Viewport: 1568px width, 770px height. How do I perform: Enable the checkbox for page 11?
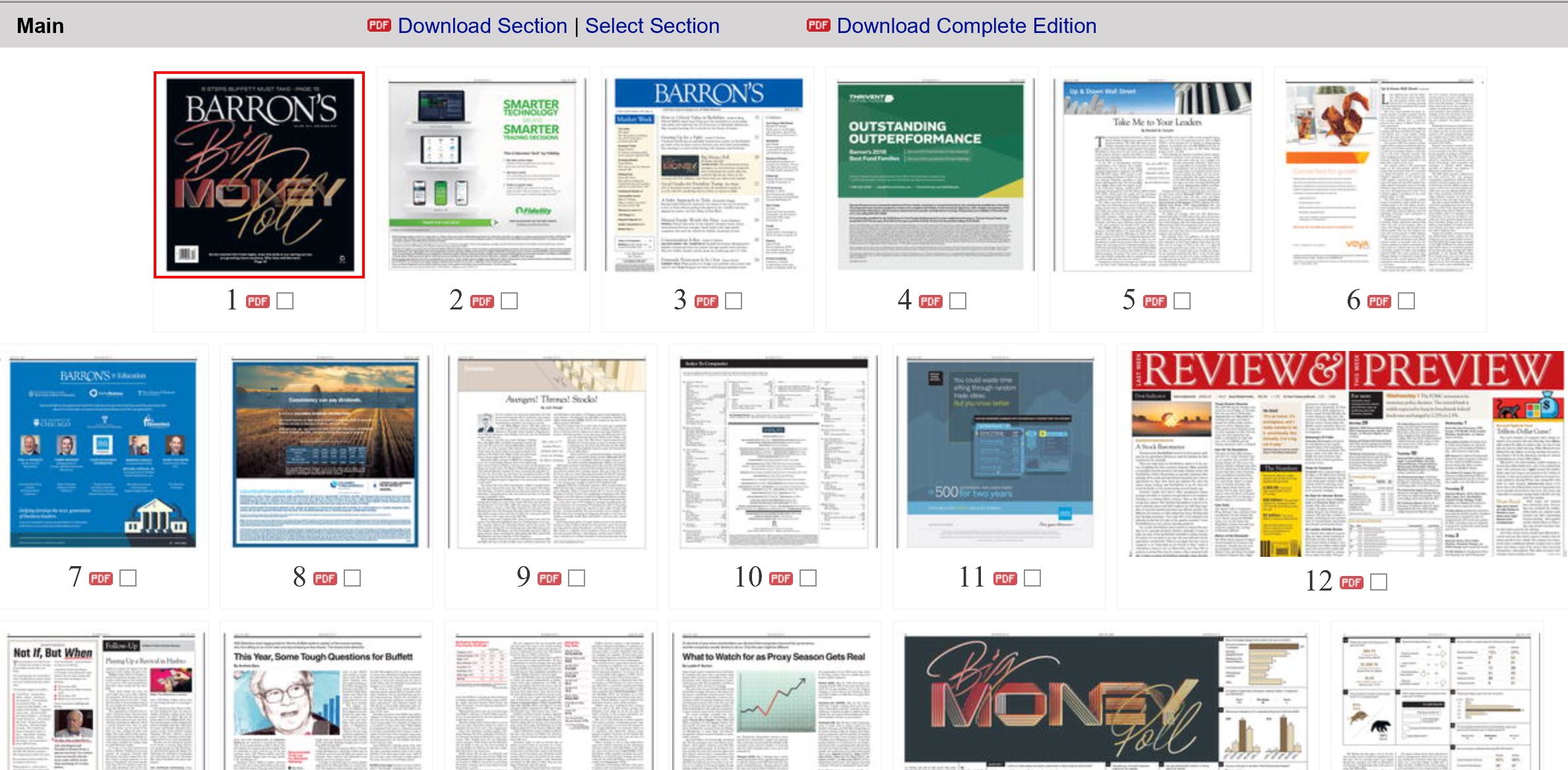pos(1032,579)
